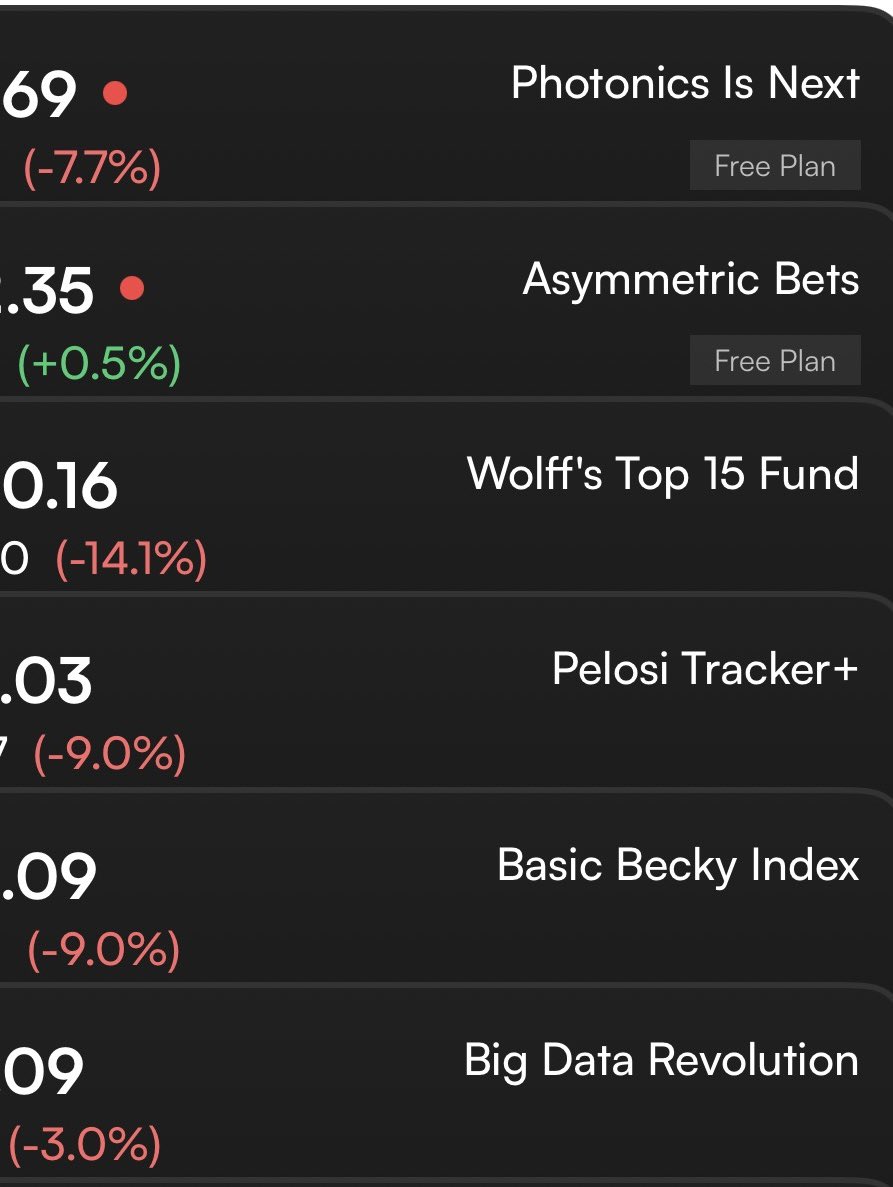This screenshot has height=1187, width=893.
Task: Click the green +0.5% change value
Action: [x=99, y=364]
